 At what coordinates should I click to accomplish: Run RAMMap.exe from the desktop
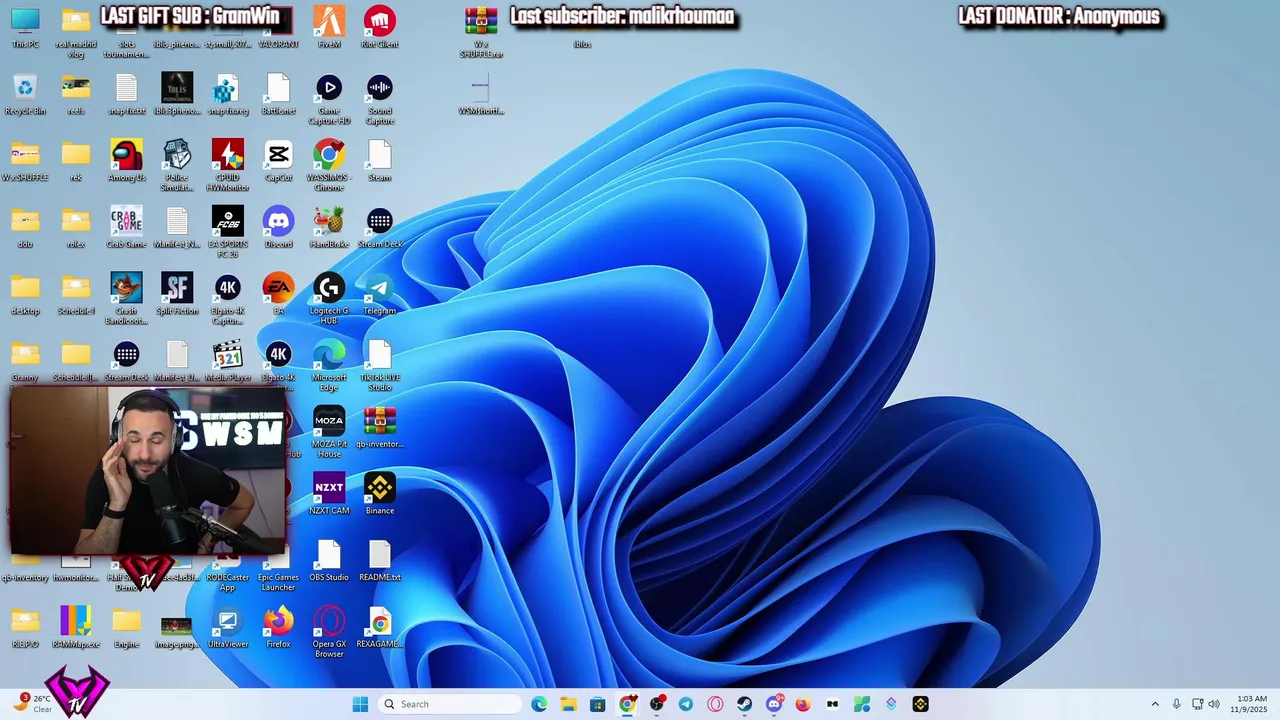76,627
